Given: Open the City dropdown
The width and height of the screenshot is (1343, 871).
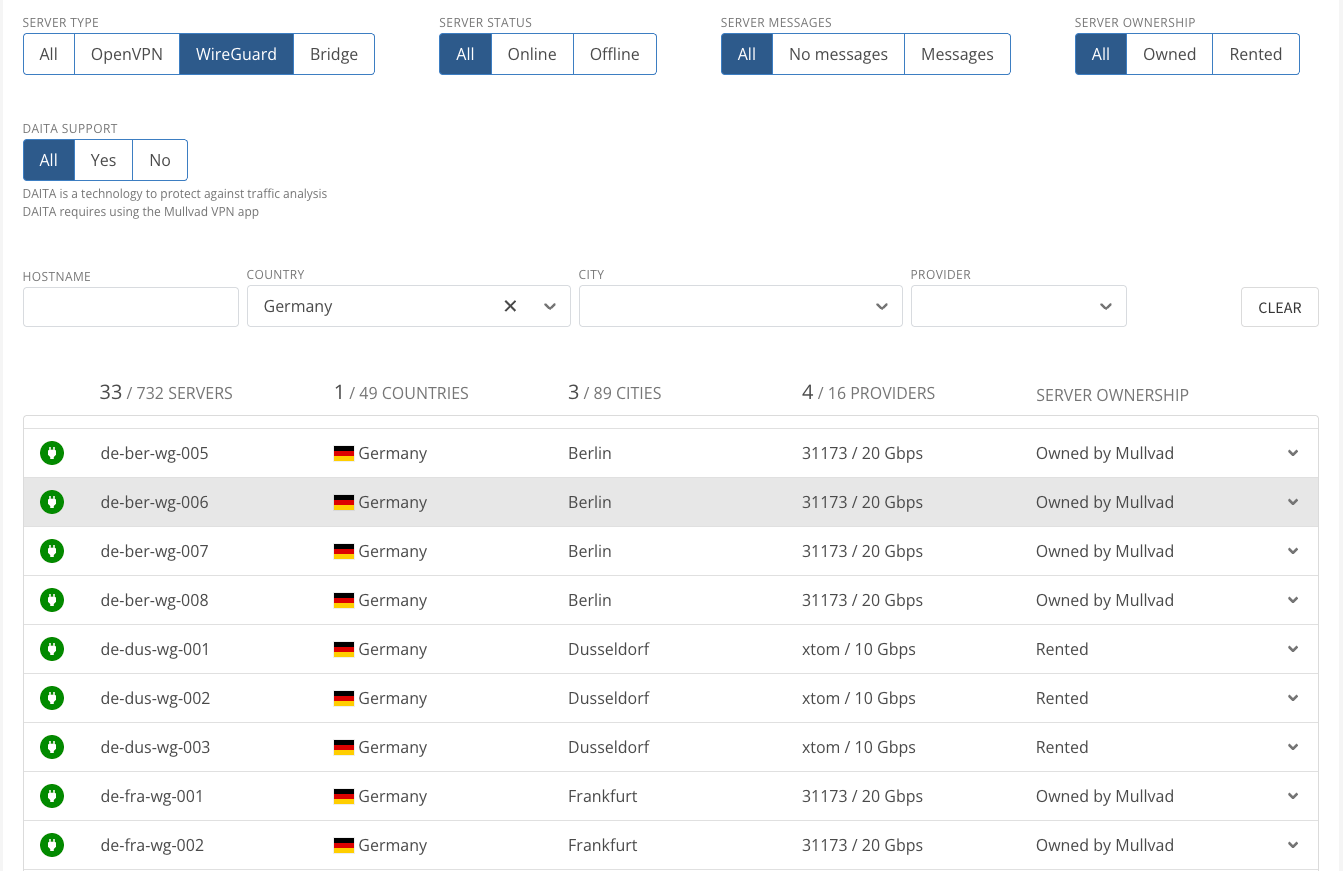Looking at the screenshot, I should point(740,306).
